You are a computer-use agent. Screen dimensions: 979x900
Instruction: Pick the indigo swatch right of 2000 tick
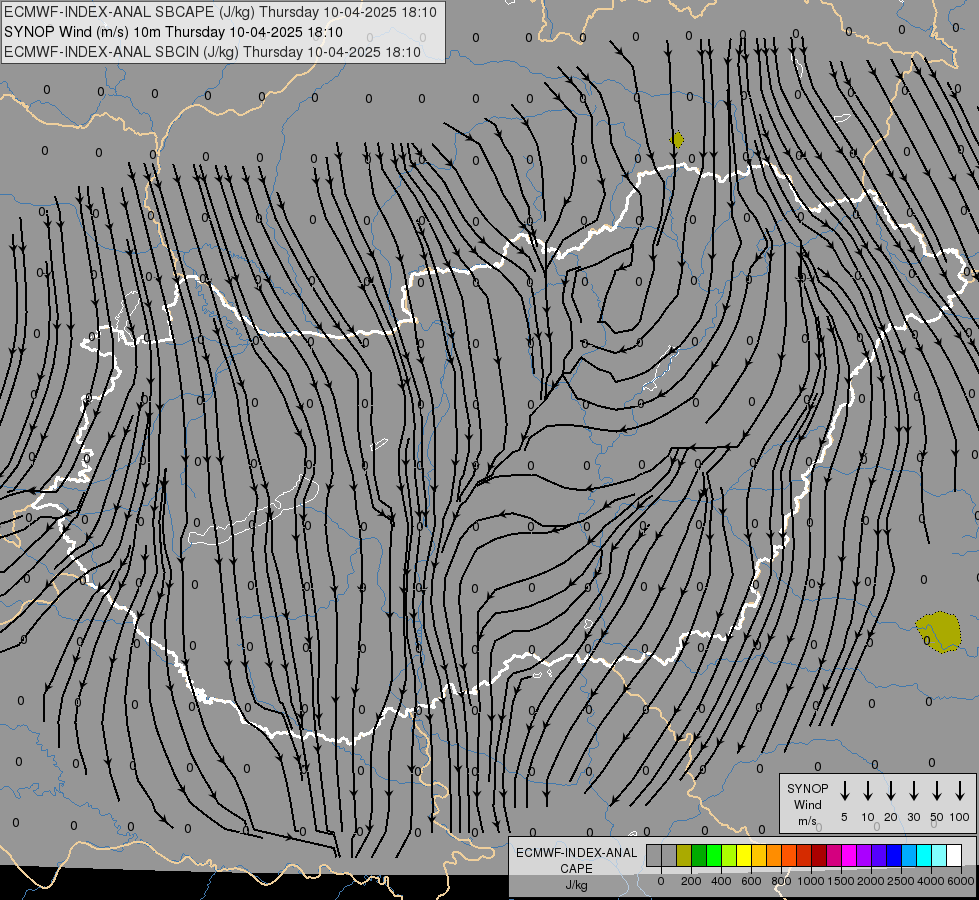(x=878, y=855)
